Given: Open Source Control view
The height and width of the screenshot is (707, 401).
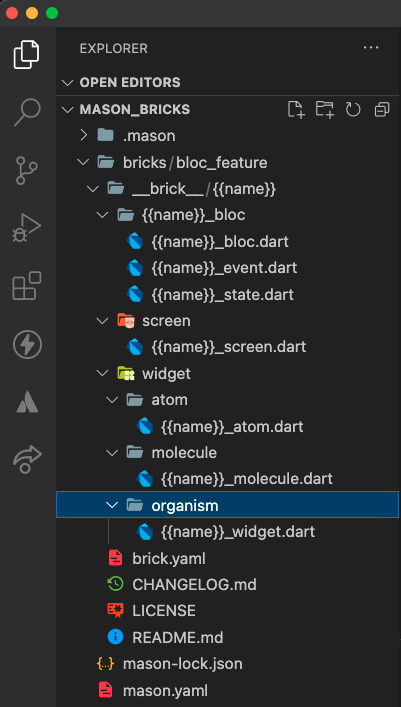Looking at the screenshot, I should [x=28, y=170].
